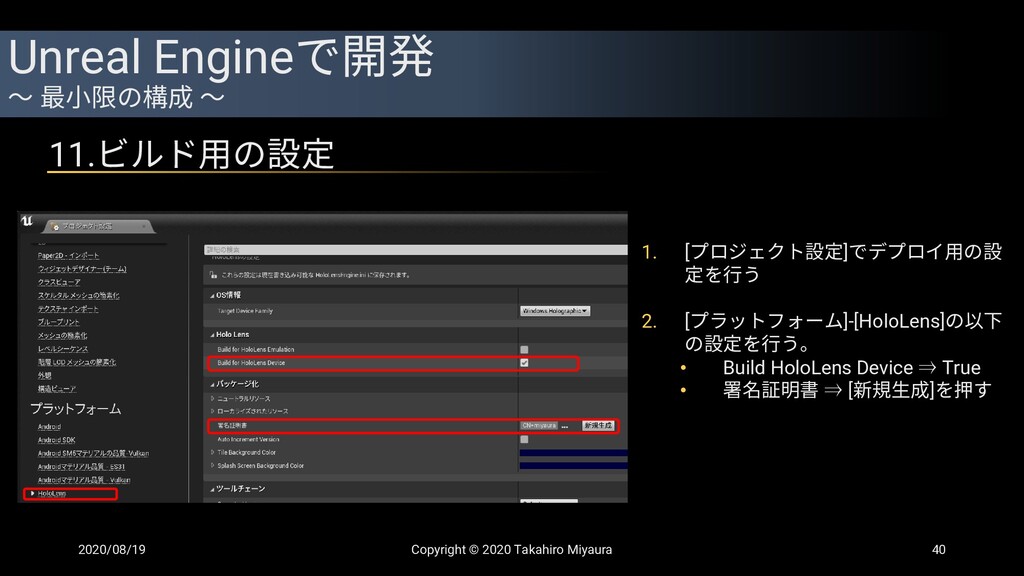Select Android SM5マテリアルの品質 - Vulkan
Image resolution: width=1024 pixels, height=576 pixels.
[x=93, y=454]
